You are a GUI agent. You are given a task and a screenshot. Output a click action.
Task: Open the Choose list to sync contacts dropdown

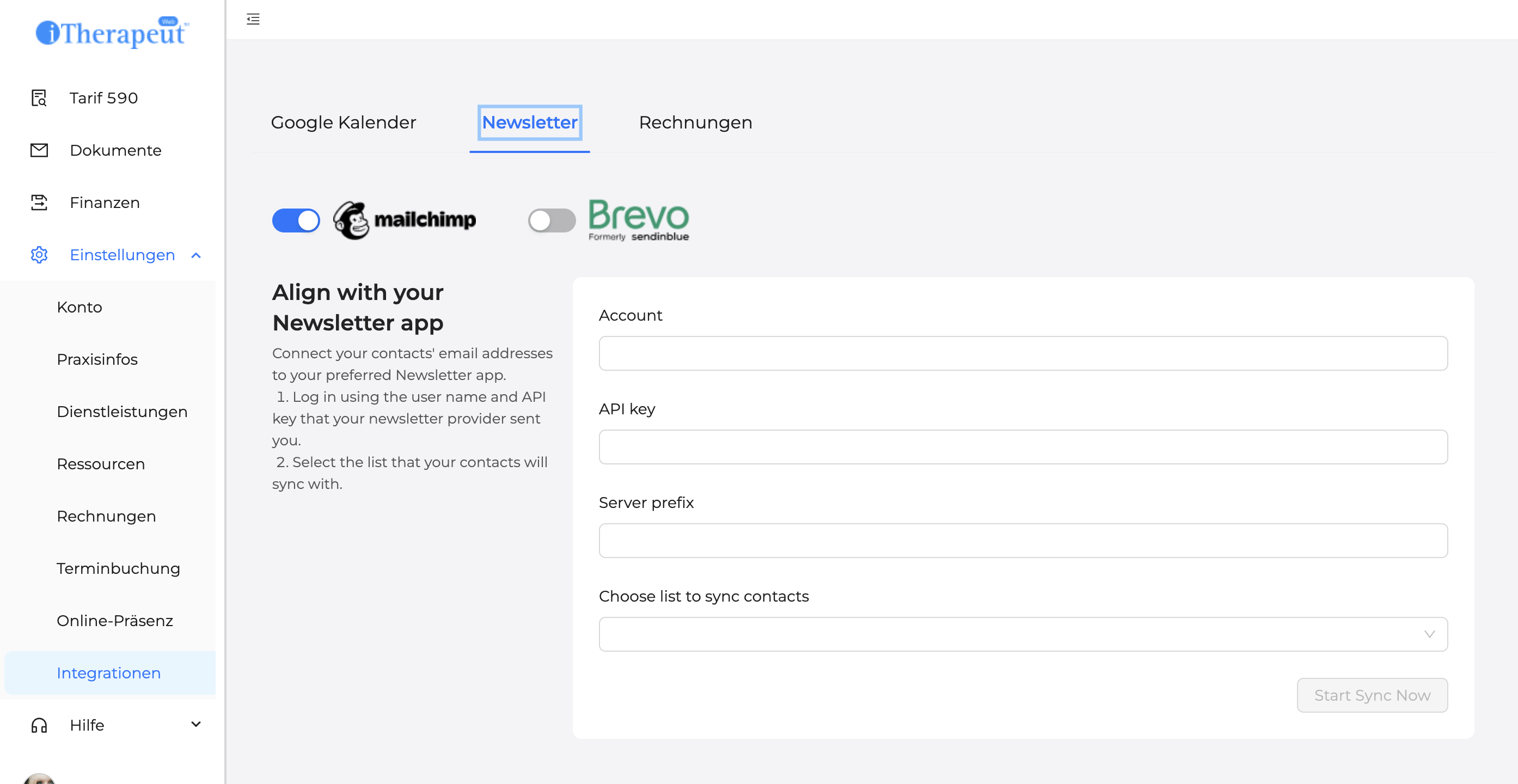click(x=1023, y=634)
